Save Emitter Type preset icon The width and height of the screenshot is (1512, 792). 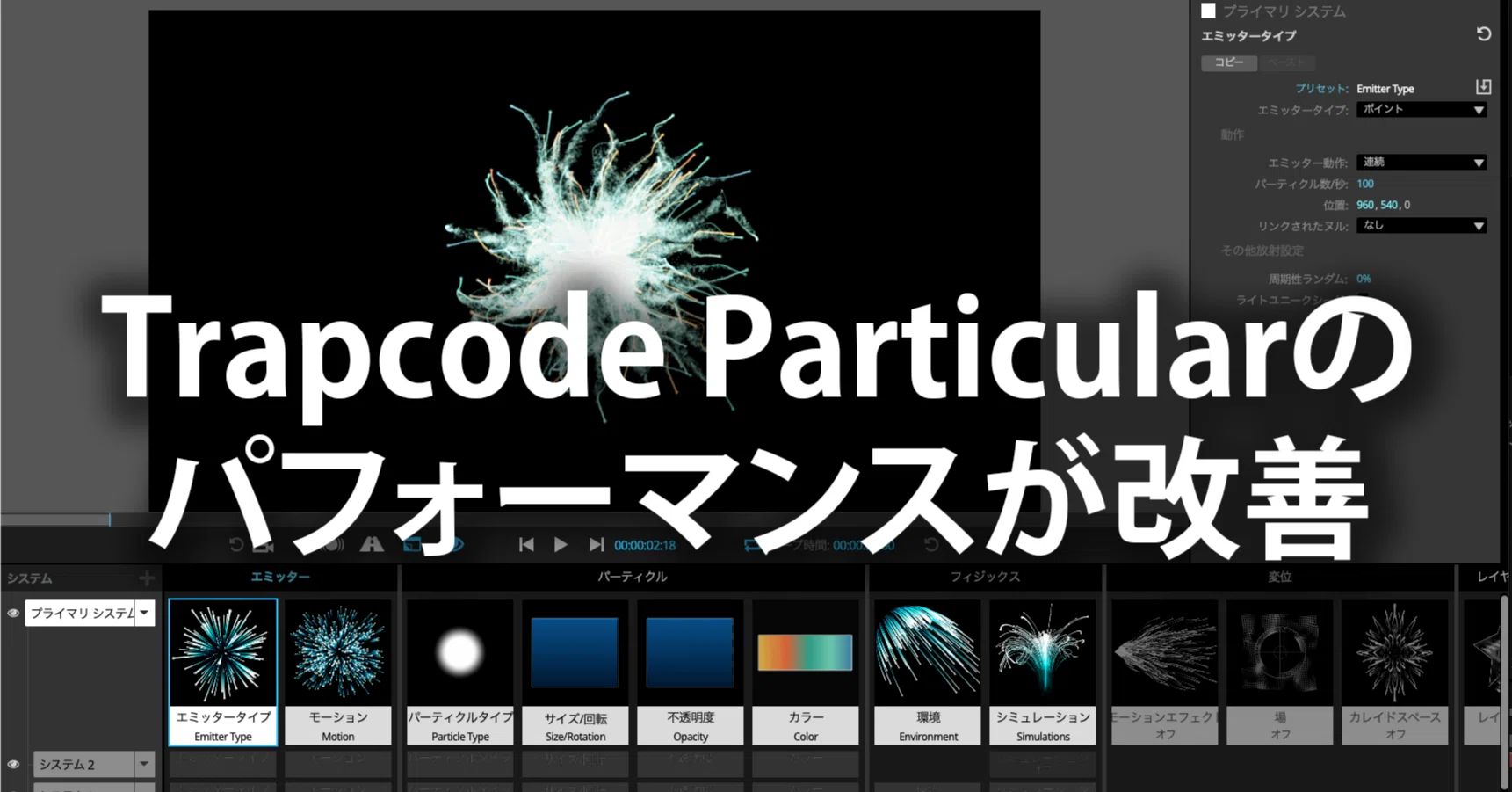click(x=1483, y=87)
